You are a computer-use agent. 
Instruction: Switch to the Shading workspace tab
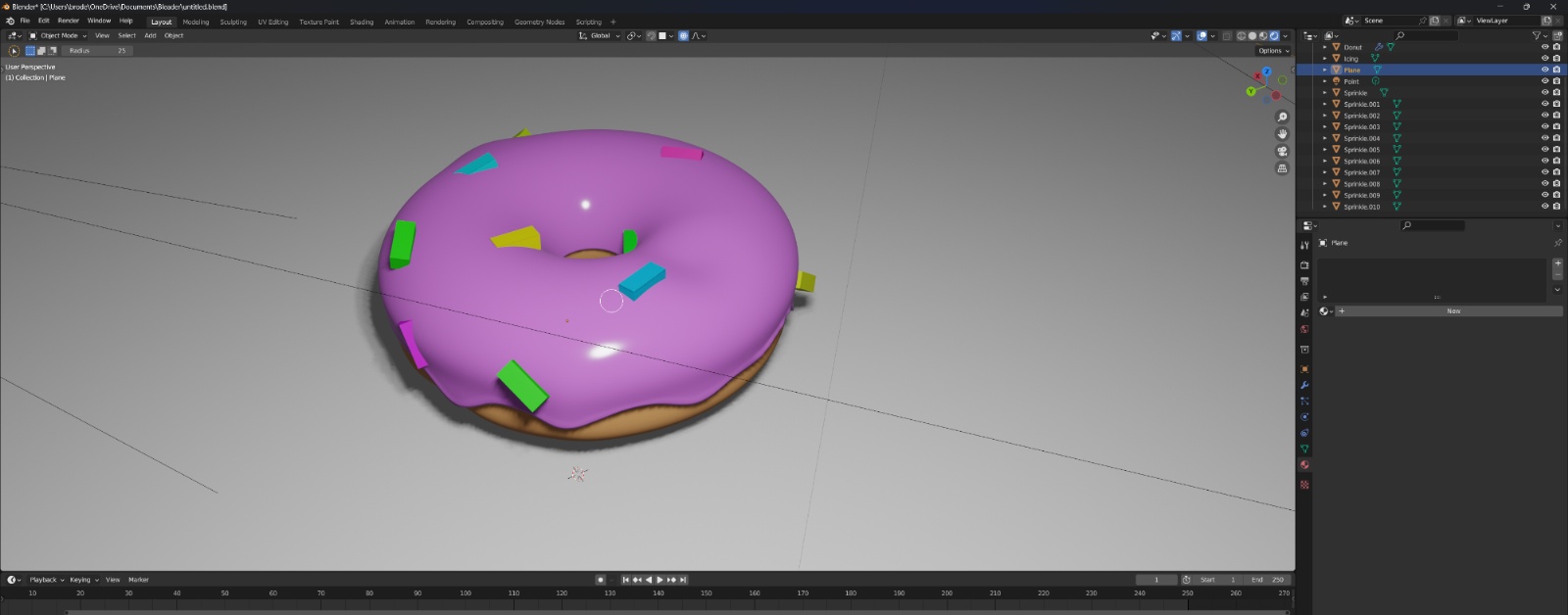coord(362,22)
